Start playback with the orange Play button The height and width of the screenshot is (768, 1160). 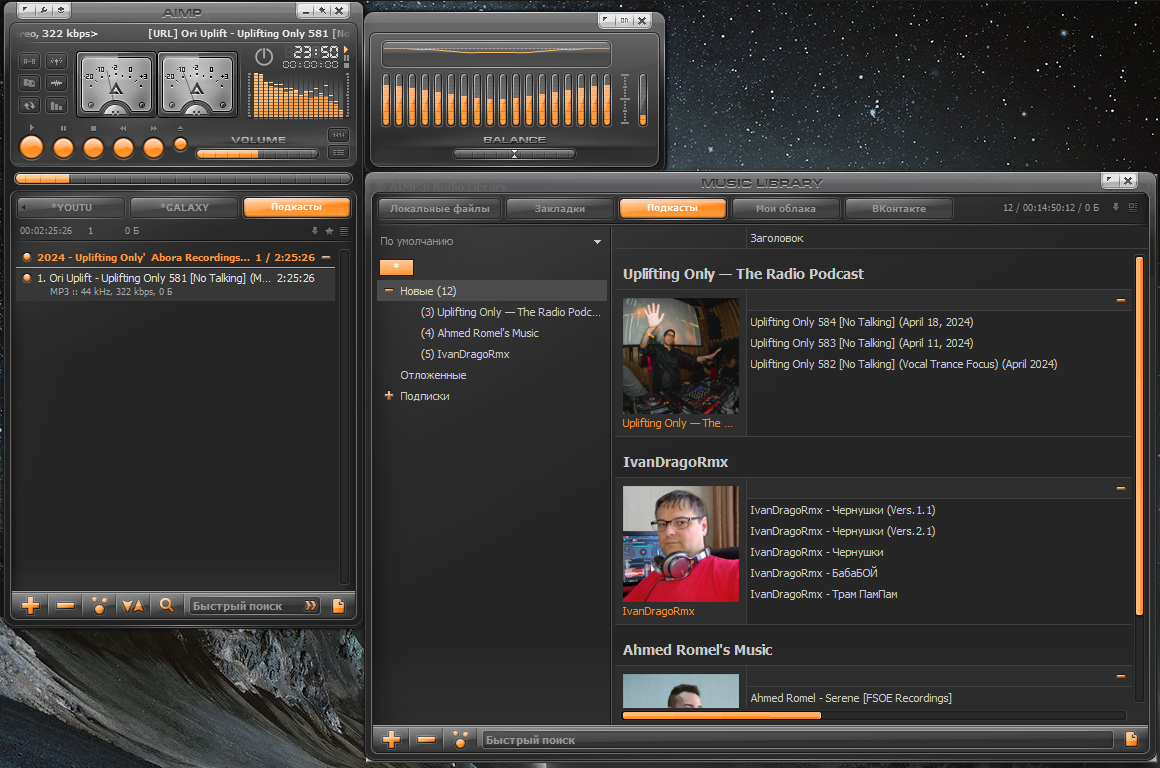click(31, 148)
